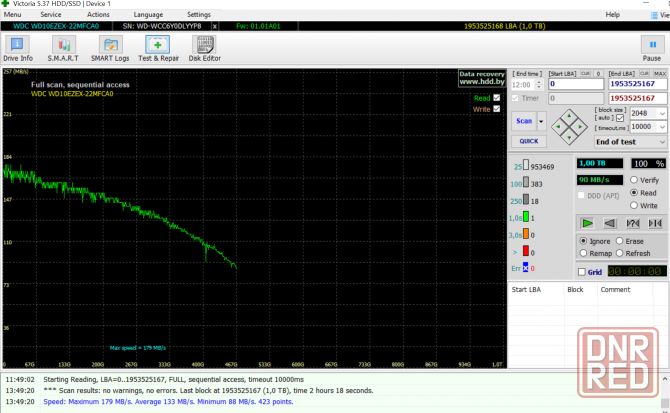Screen dimensions: 670x413
Task: Click the rewind playback arrow button
Action: pos(610,223)
